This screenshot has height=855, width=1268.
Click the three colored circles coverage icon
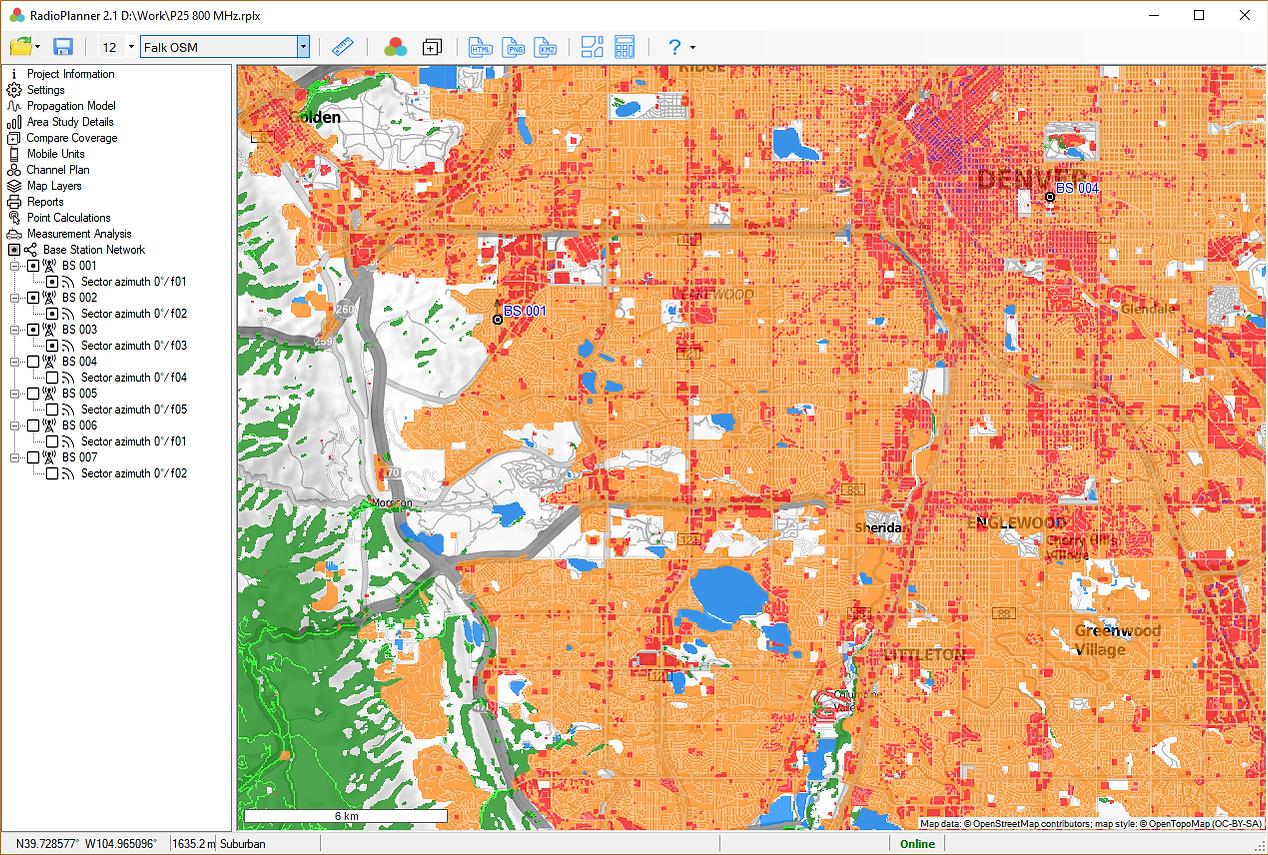[x=395, y=47]
